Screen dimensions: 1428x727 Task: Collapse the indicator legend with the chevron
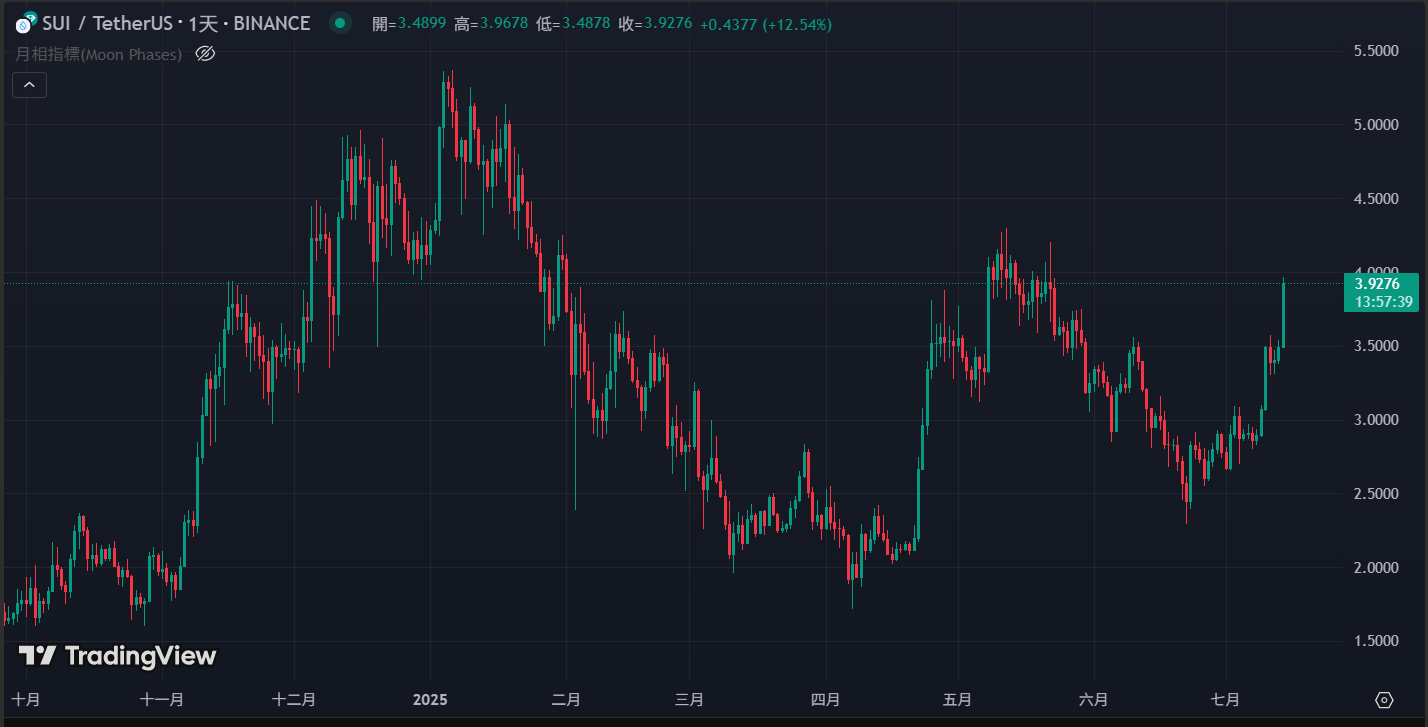(x=29, y=85)
